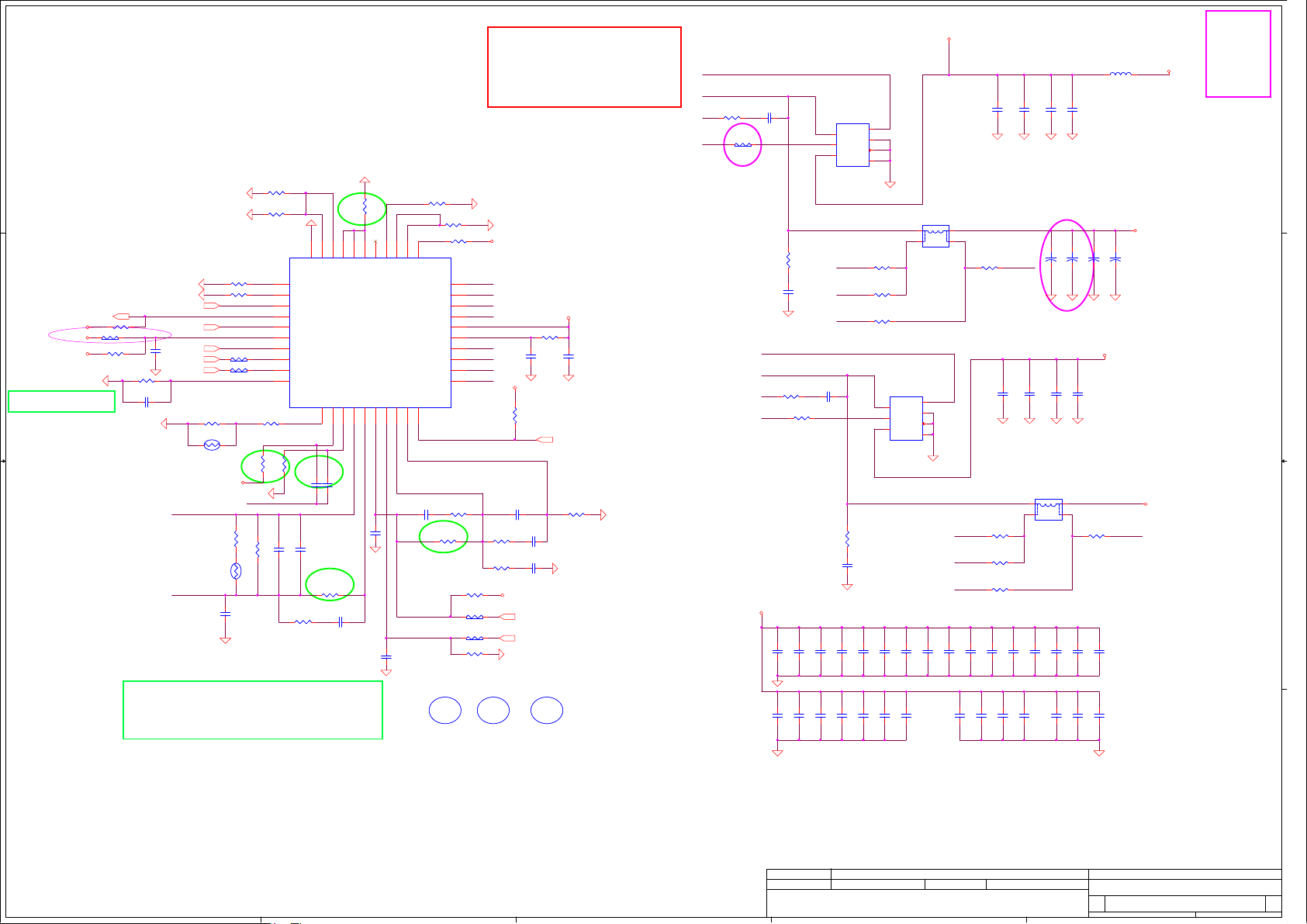Screen dimensions: 1307x924
Task: Select the small IC block beside the magenta-circled bead
Action: click(852, 145)
